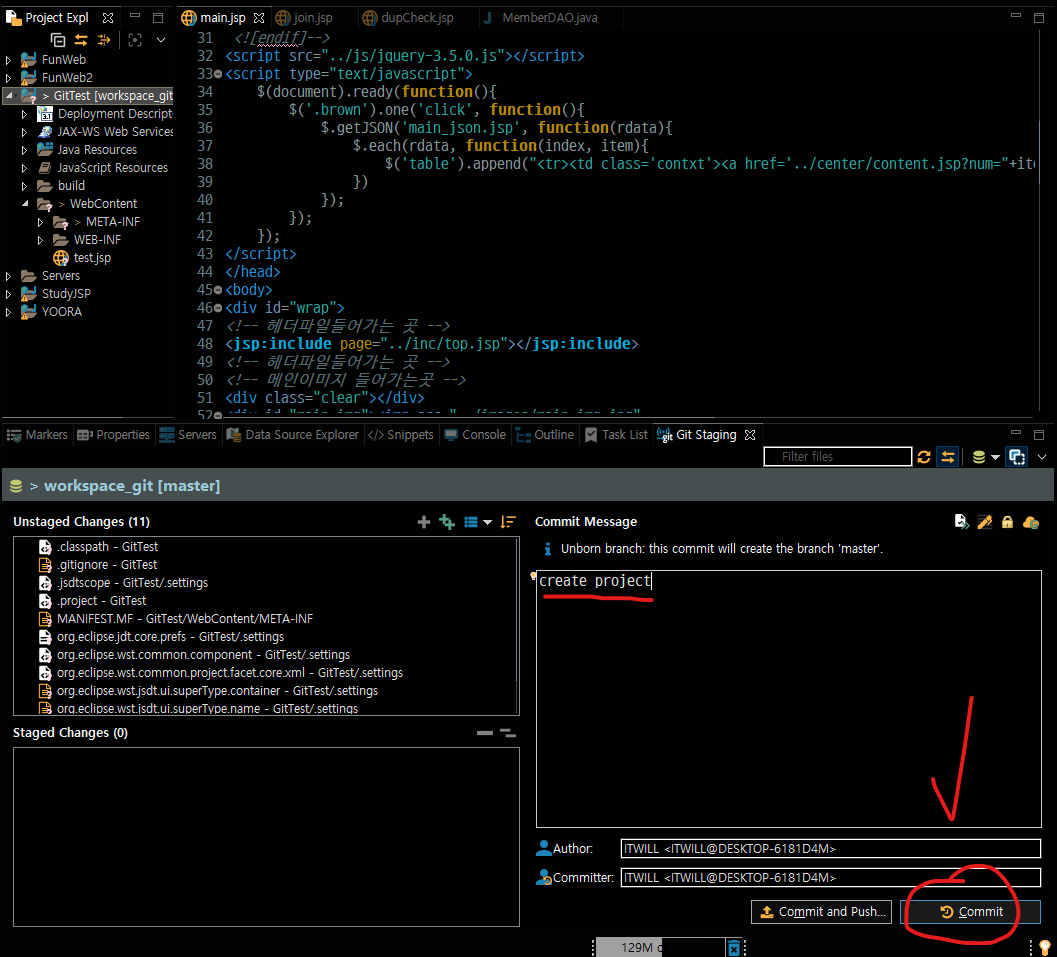Expand Java Resources node
The height and width of the screenshot is (957, 1057).
tap(24, 150)
